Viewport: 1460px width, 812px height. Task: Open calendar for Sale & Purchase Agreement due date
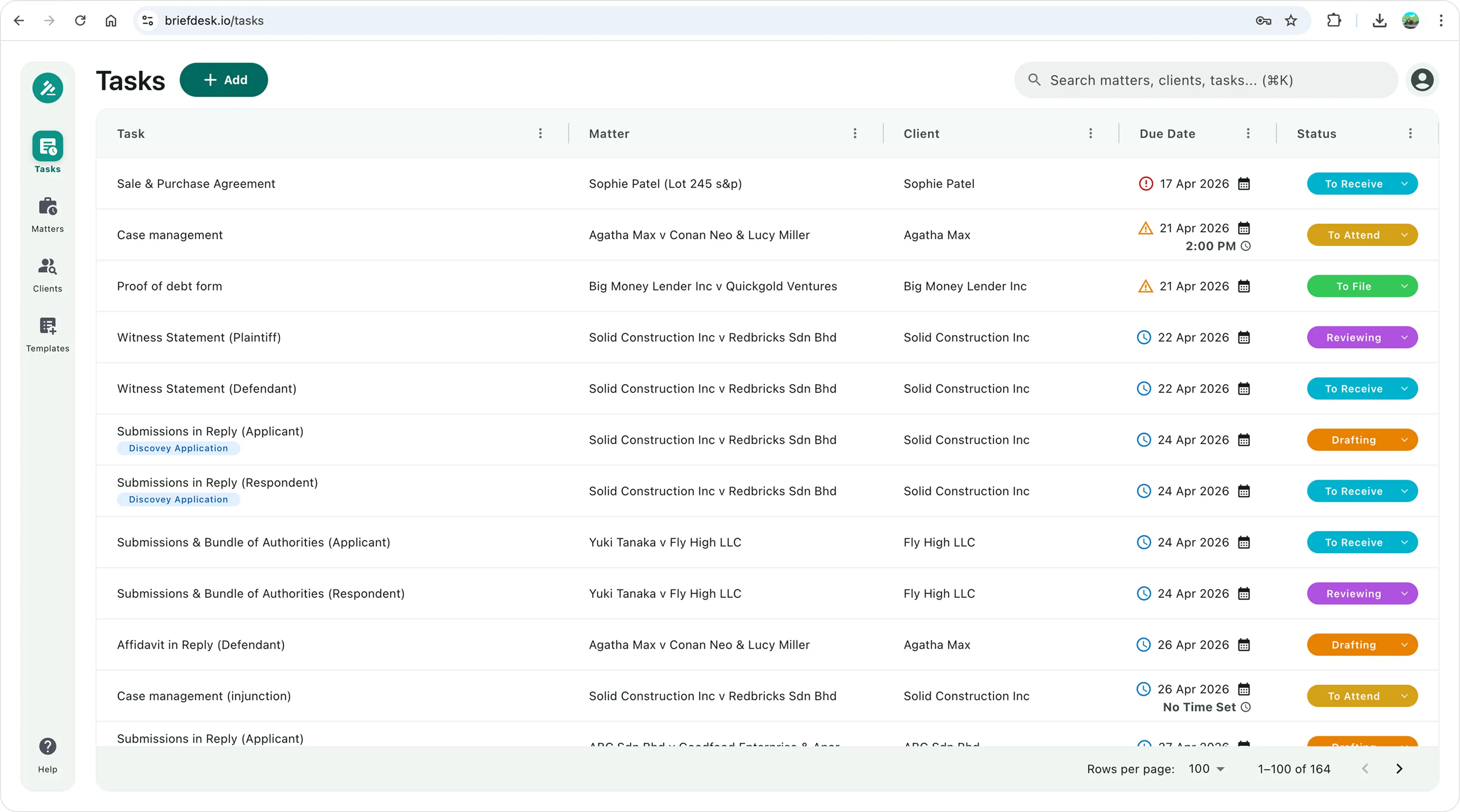tap(1244, 184)
